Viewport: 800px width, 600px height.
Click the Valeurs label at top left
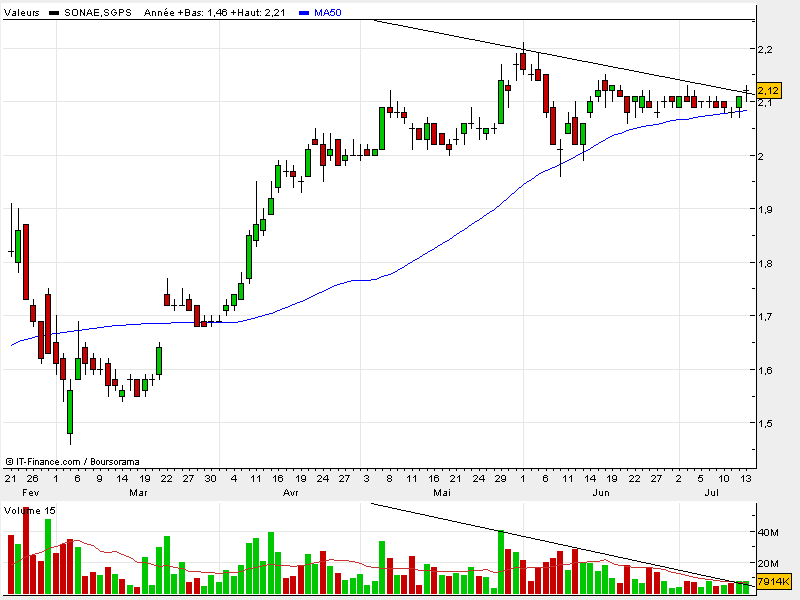point(22,13)
